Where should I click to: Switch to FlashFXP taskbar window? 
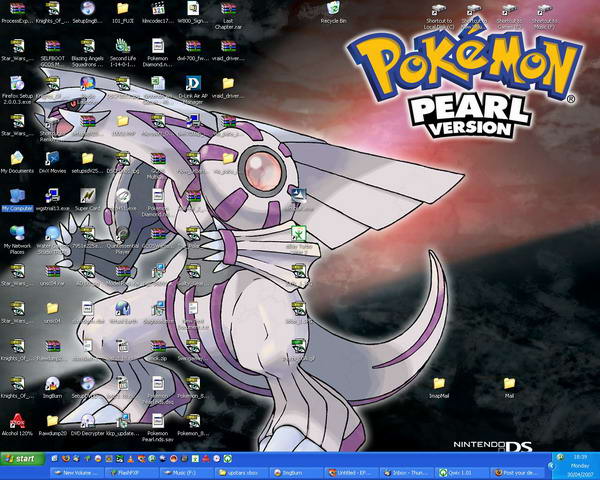pyautogui.click(x=132, y=473)
